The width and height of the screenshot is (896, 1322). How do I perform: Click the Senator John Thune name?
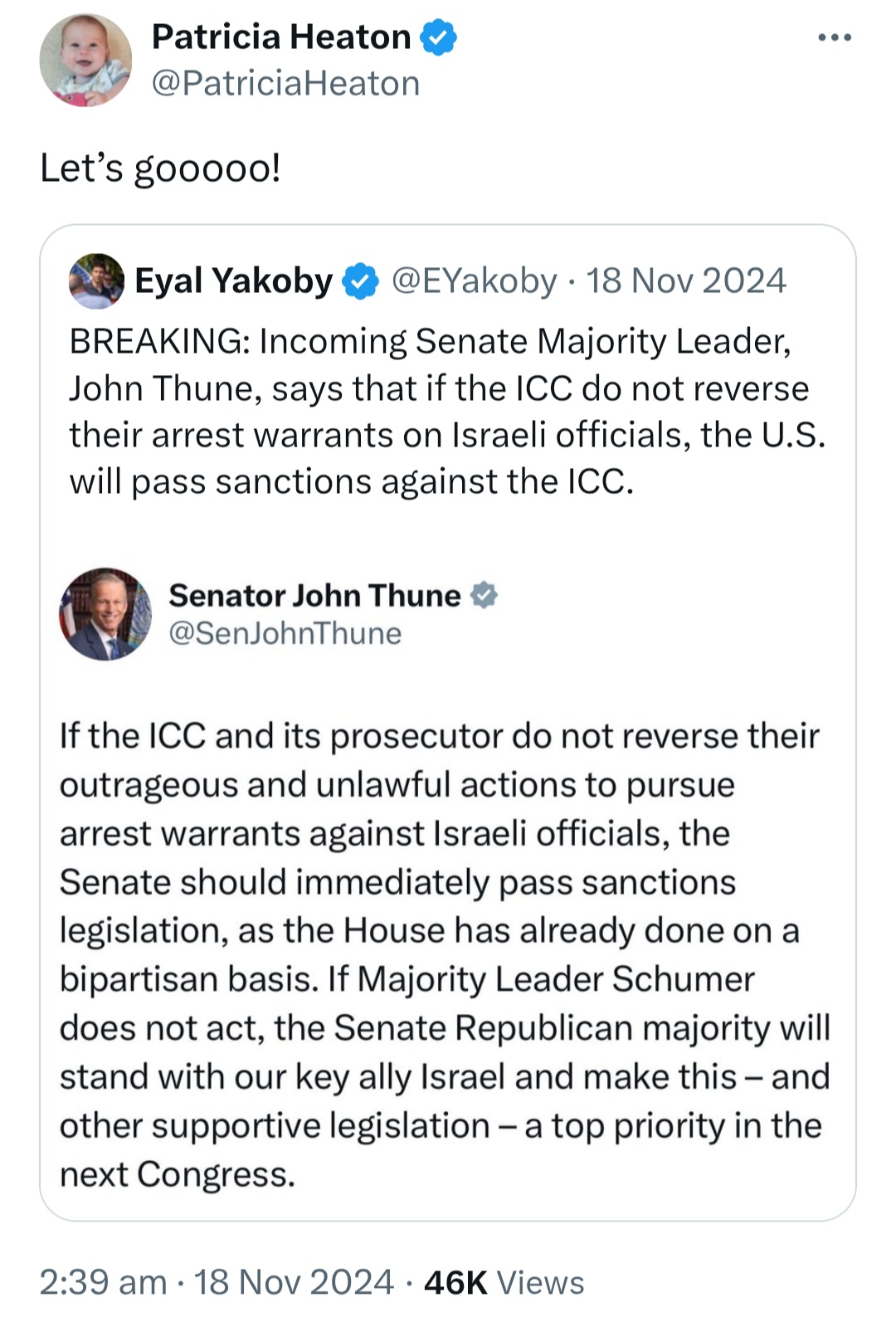(x=314, y=596)
